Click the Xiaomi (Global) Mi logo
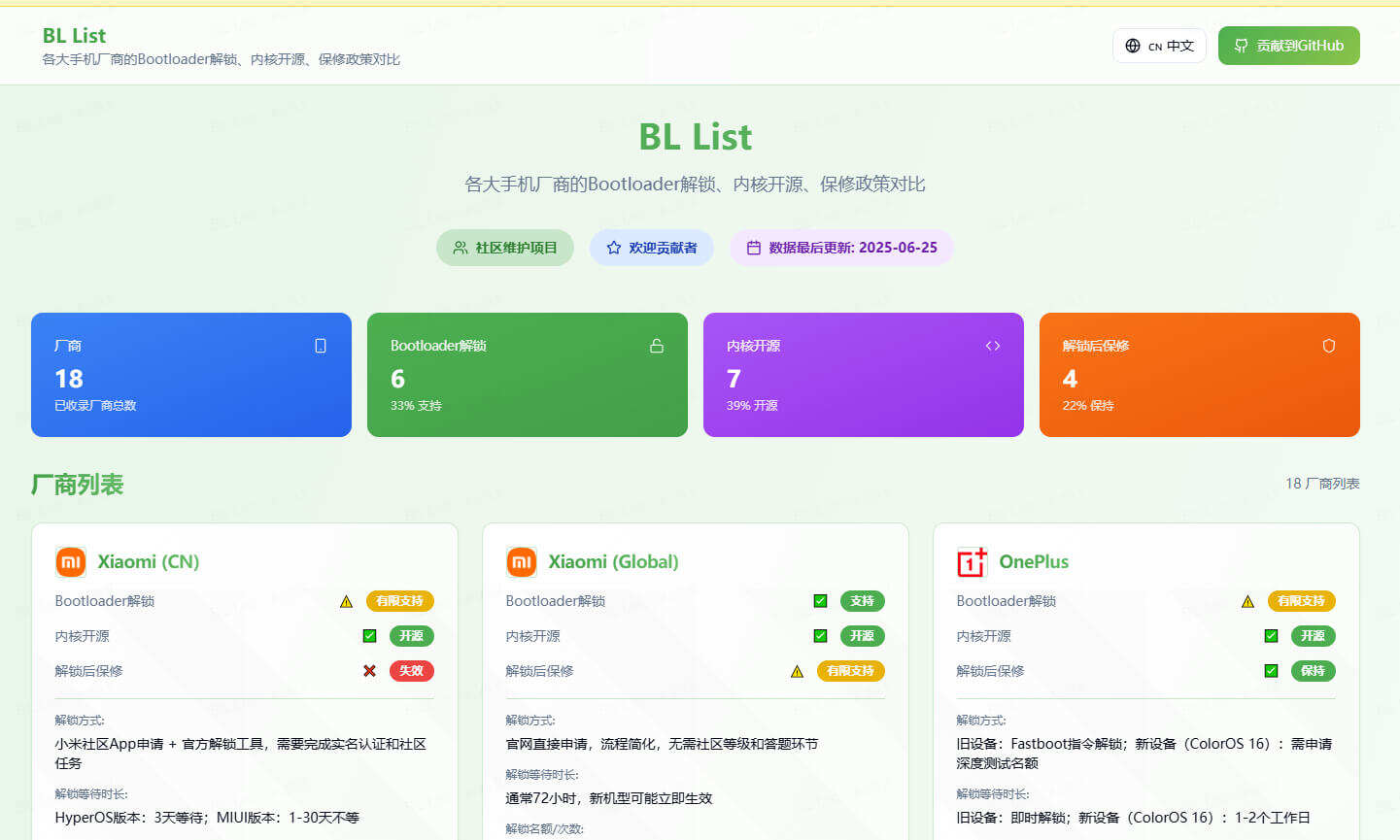Screen dimensions: 1400x840 pyautogui.click(x=520, y=561)
